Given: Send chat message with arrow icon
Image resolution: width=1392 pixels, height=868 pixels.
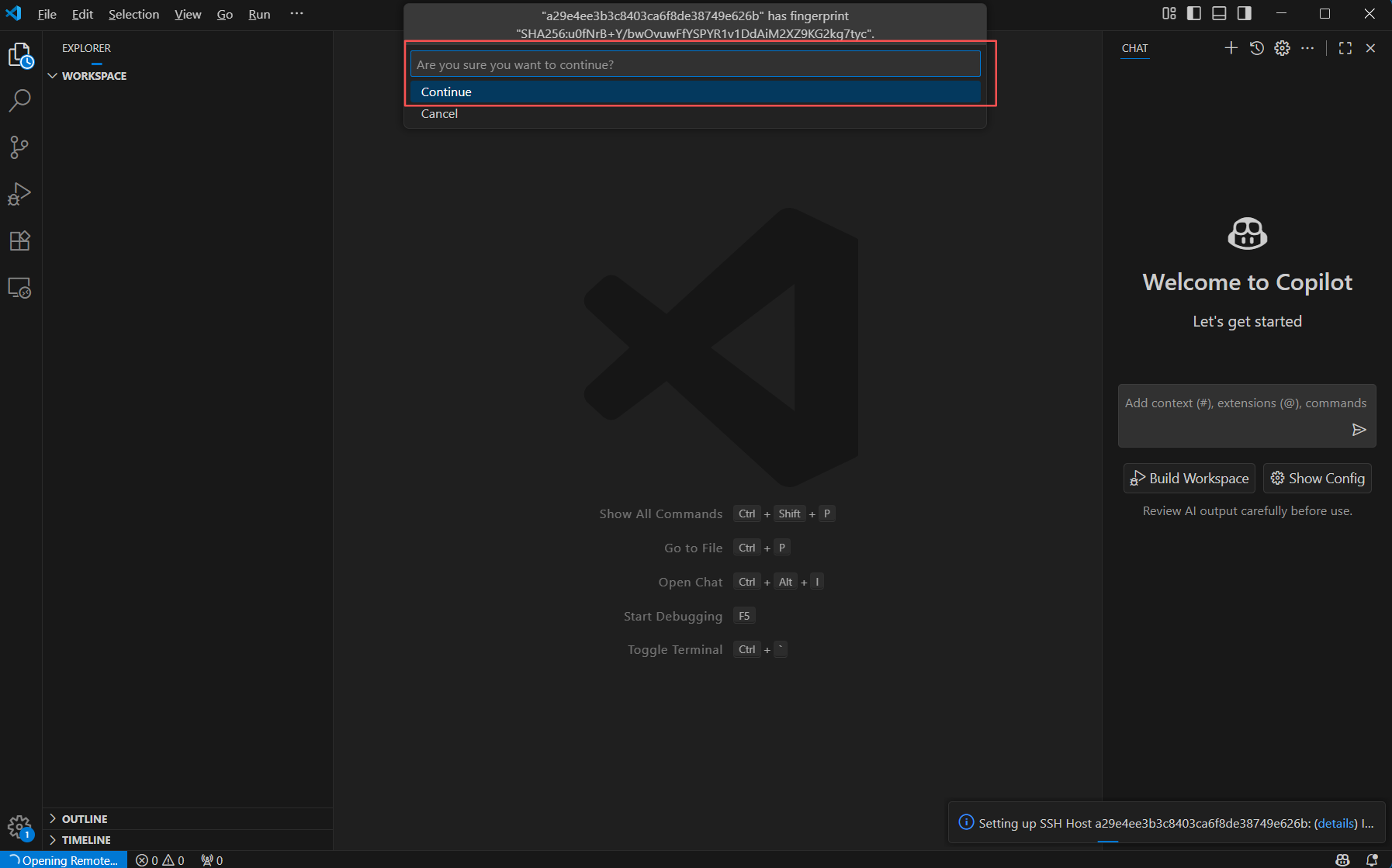Looking at the screenshot, I should [x=1359, y=430].
